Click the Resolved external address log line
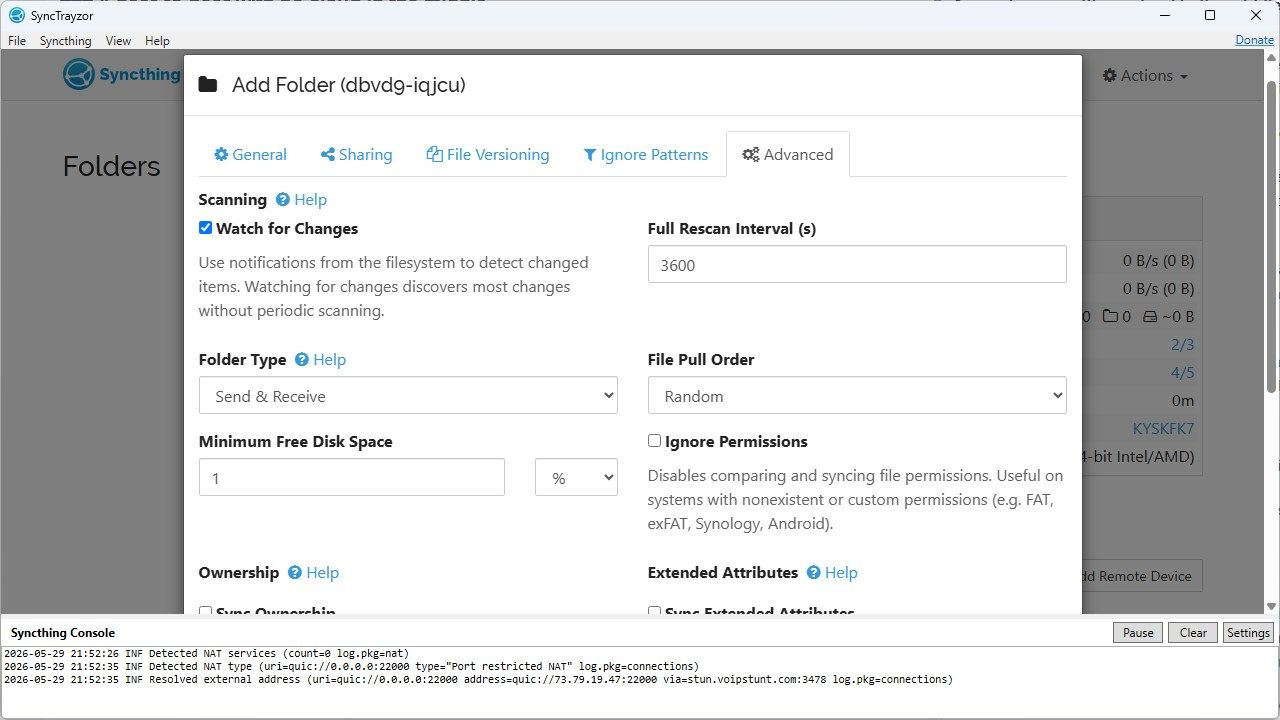The width and height of the screenshot is (1280, 720). tap(478, 680)
